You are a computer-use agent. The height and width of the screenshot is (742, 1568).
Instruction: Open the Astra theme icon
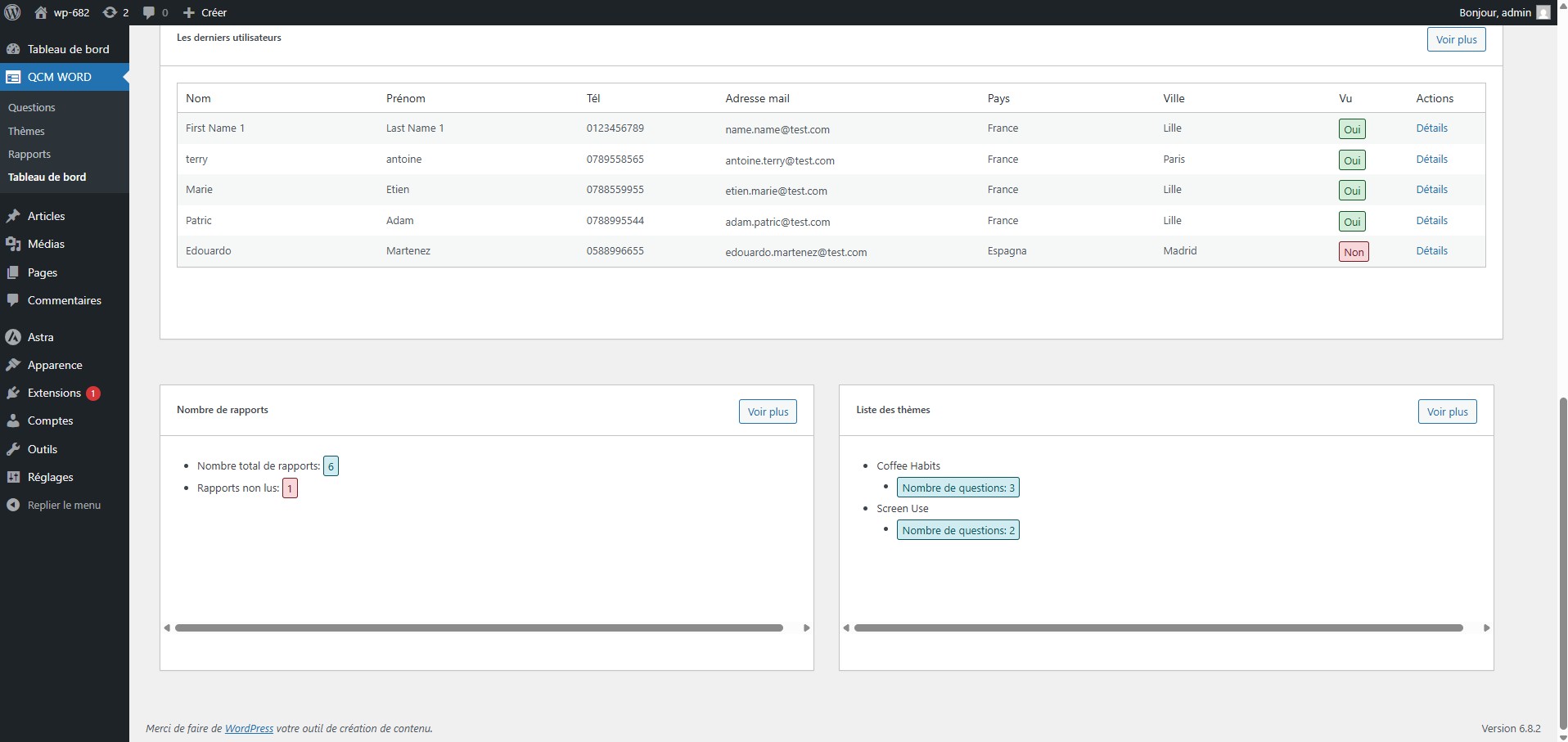pos(13,337)
